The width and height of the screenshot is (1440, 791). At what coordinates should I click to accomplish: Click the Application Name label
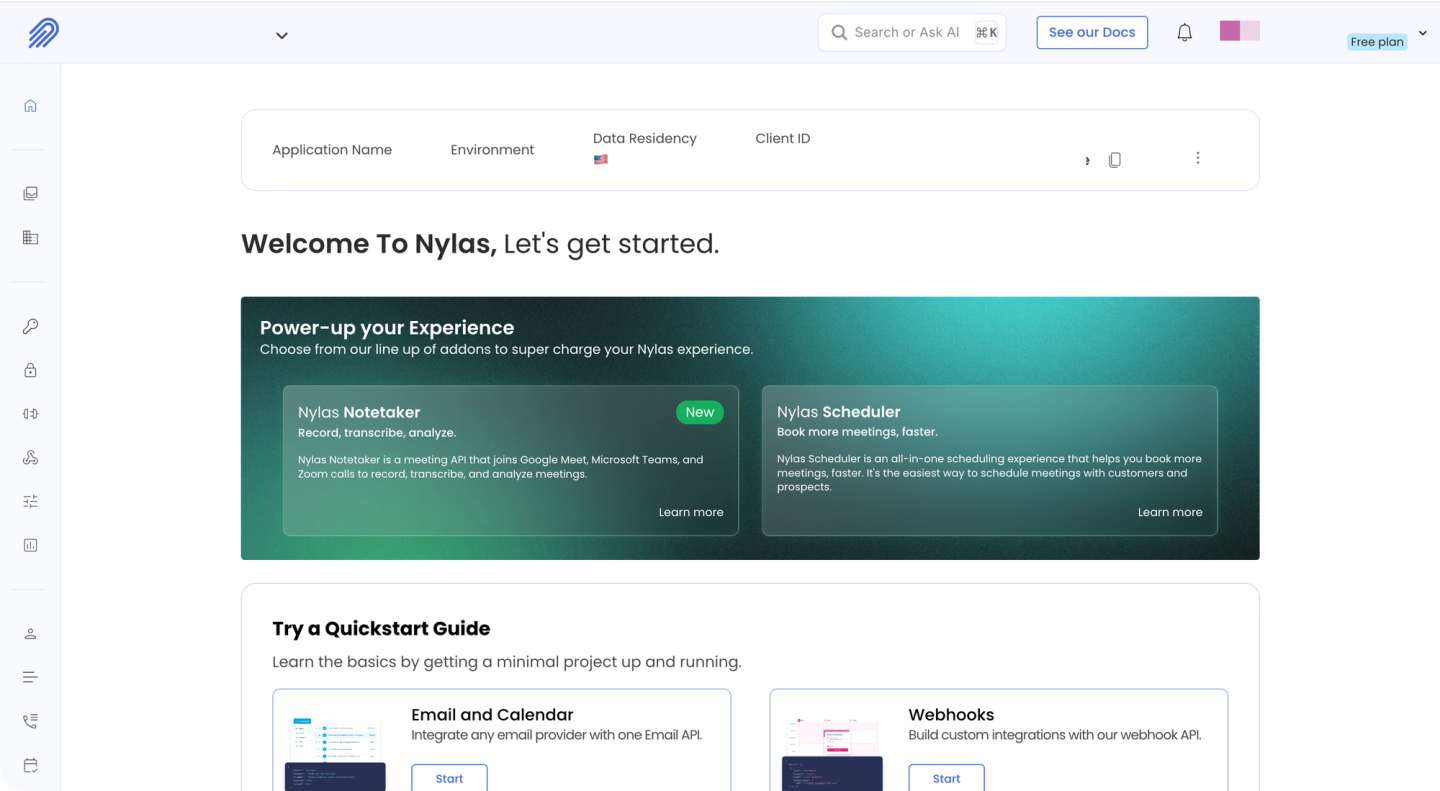pos(332,150)
